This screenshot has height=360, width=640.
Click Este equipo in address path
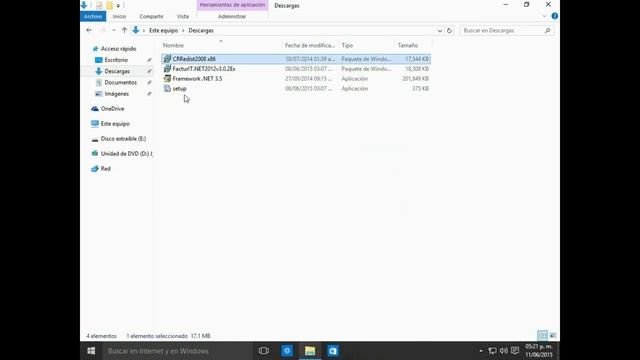point(163,31)
